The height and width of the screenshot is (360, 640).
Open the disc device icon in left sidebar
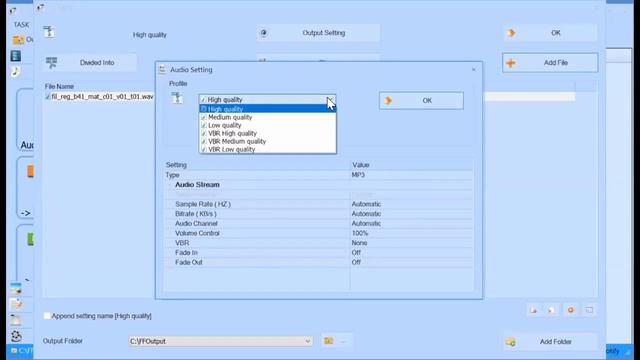(16, 320)
